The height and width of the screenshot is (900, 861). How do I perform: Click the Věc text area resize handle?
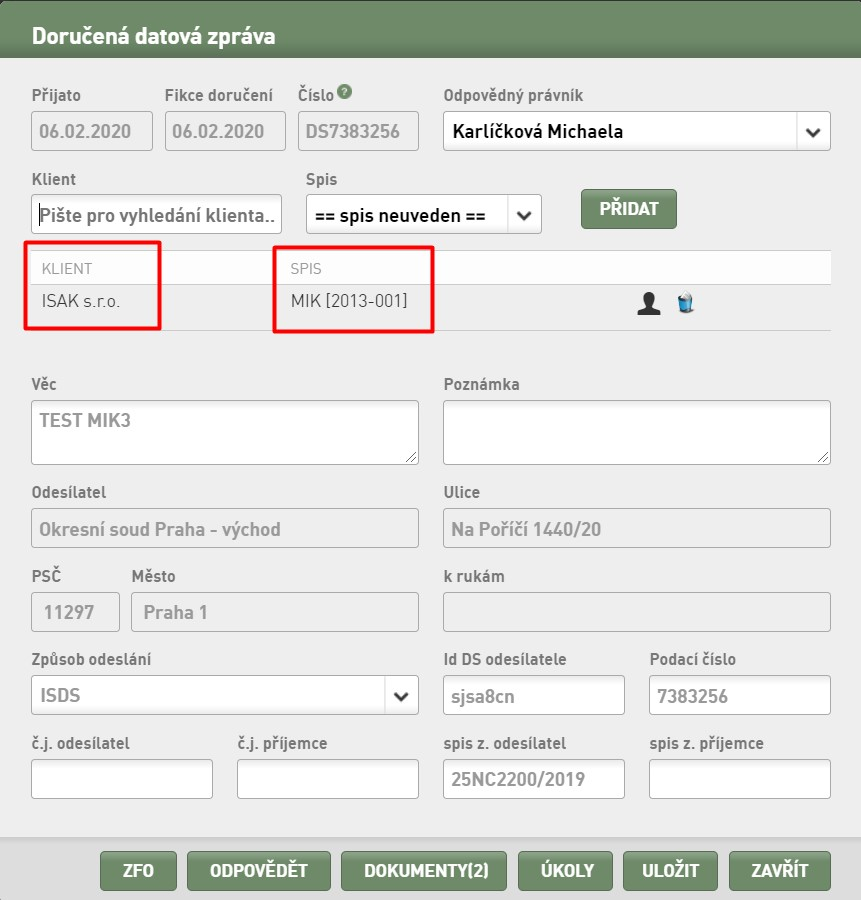pyautogui.click(x=411, y=457)
